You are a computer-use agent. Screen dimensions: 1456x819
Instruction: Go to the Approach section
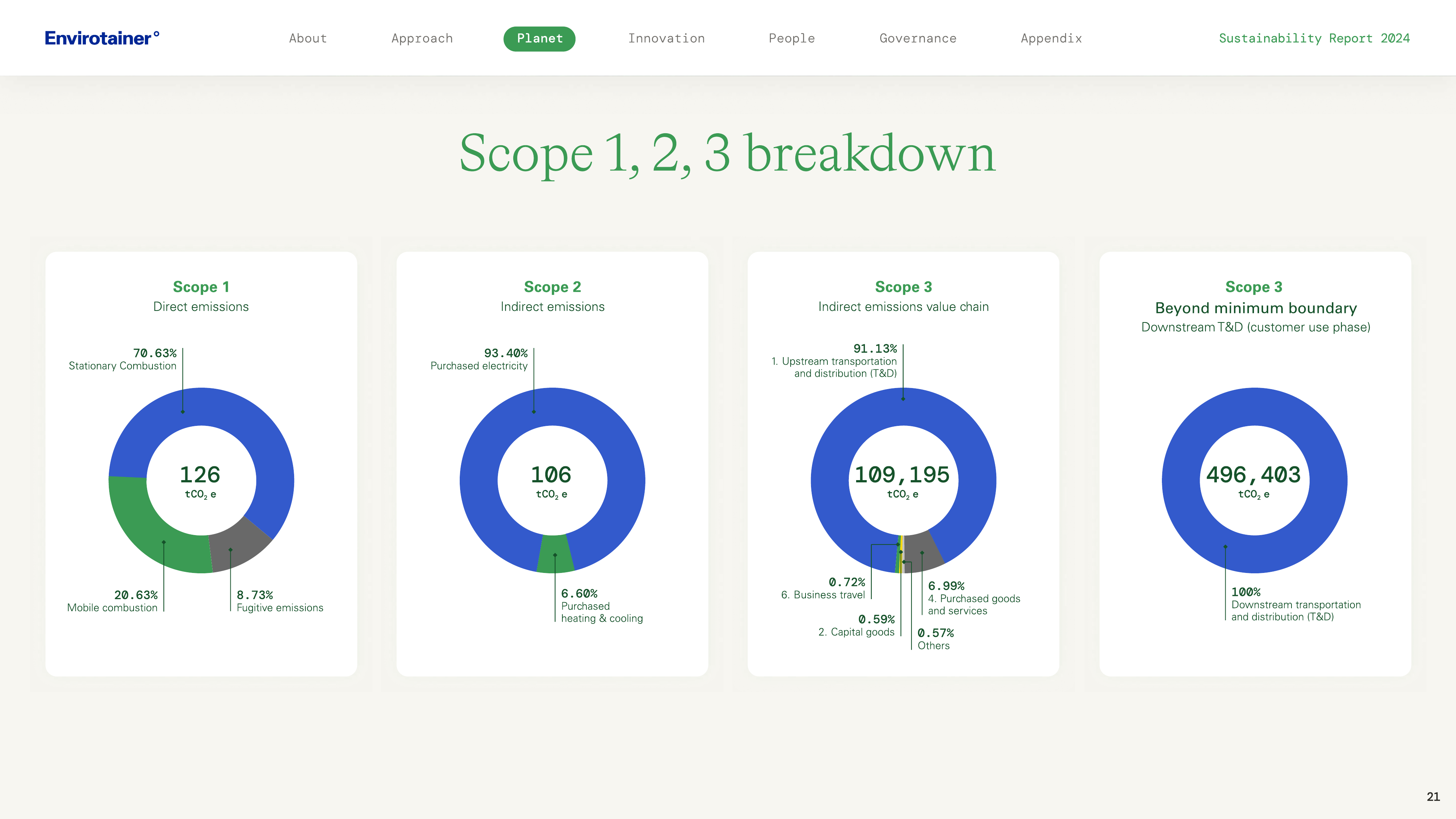coord(422,39)
